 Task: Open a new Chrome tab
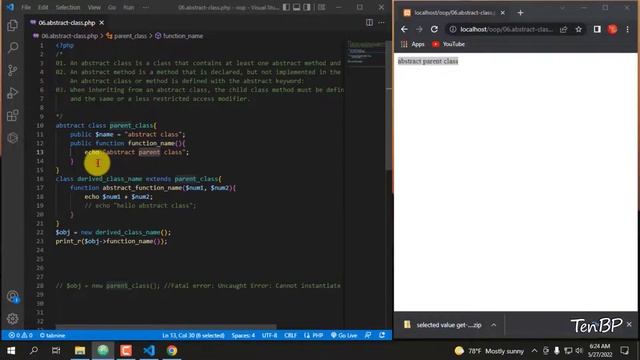pos(520,13)
